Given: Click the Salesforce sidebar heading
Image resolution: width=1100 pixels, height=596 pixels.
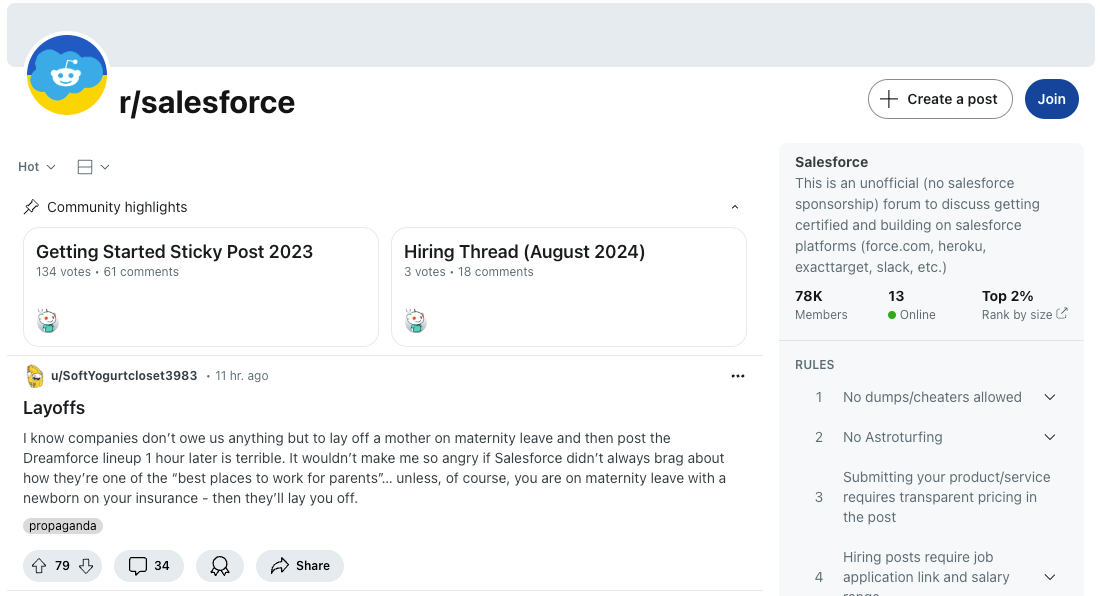Looking at the screenshot, I should (831, 162).
